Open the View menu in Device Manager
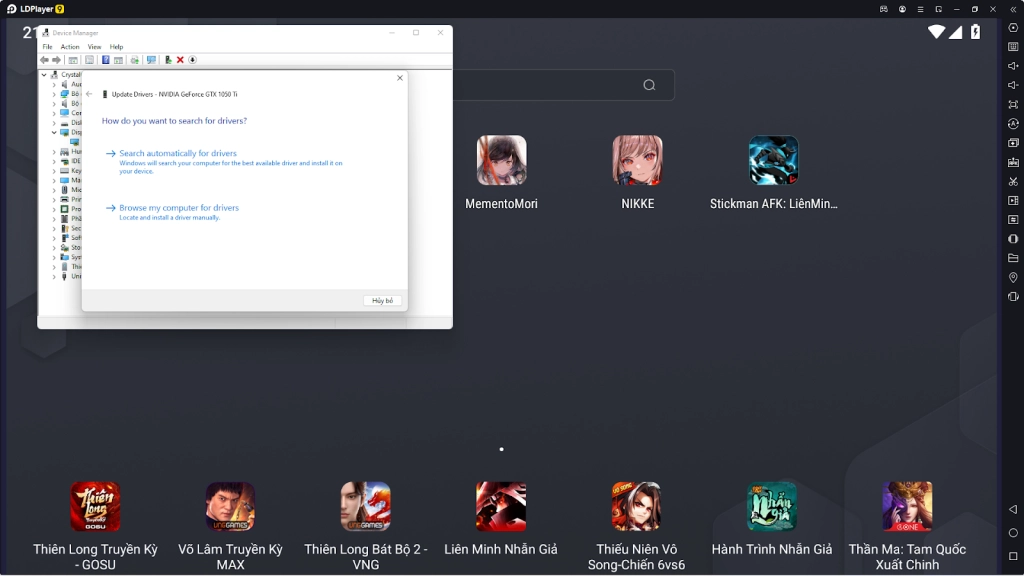1024x576 pixels. (x=94, y=47)
